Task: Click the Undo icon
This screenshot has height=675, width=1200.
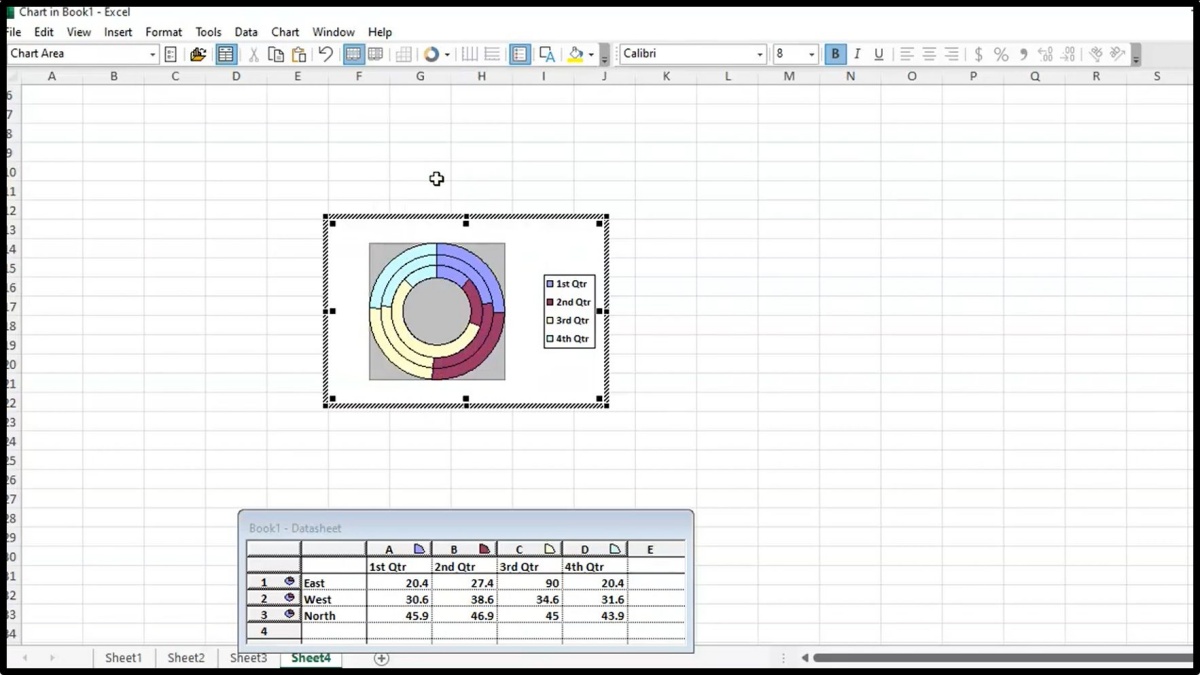Action: click(325, 54)
